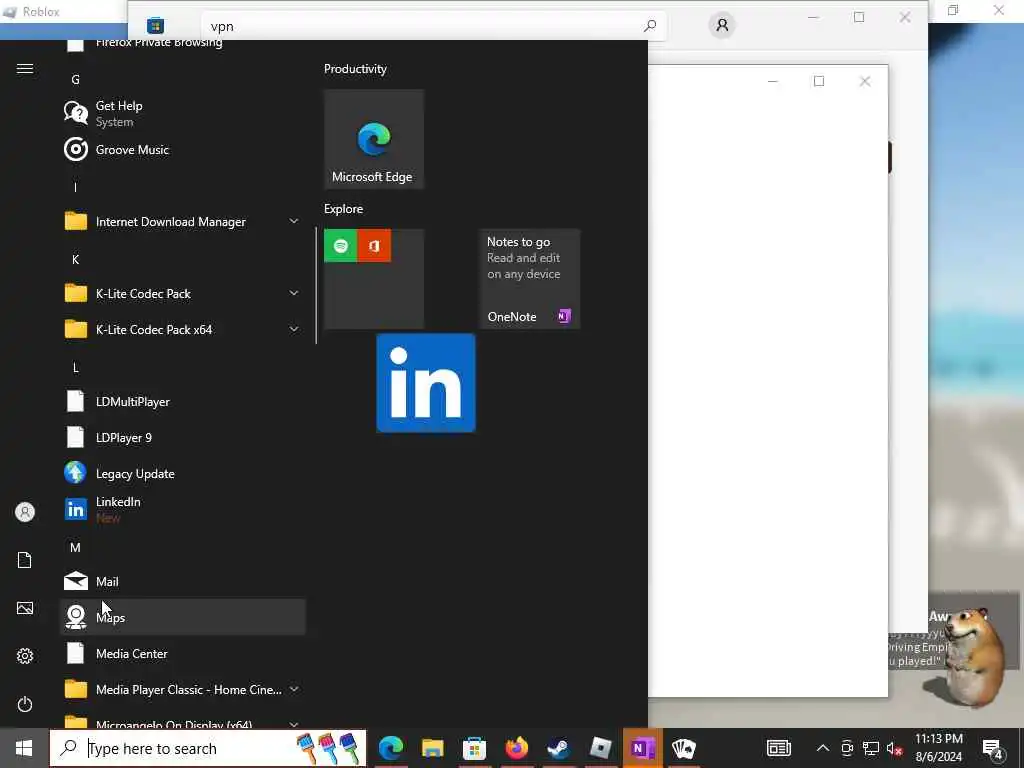Screen dimensions: 1024x768
Task: Open Office tile in Explore group
Action: click(x=374, y=246)
